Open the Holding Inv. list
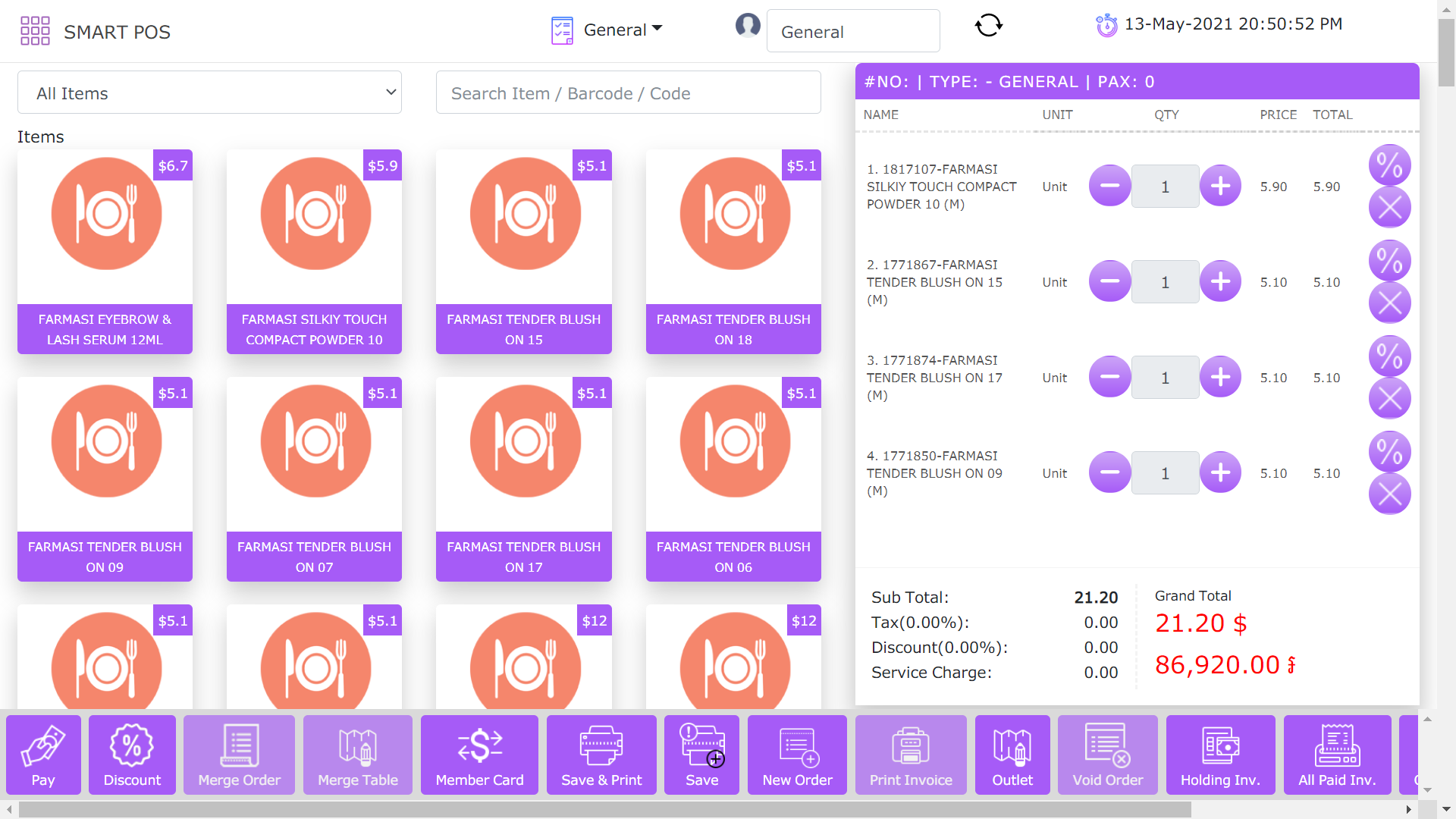The width and height of the screenshot is (1456, 819). [x=1220, y=755]
